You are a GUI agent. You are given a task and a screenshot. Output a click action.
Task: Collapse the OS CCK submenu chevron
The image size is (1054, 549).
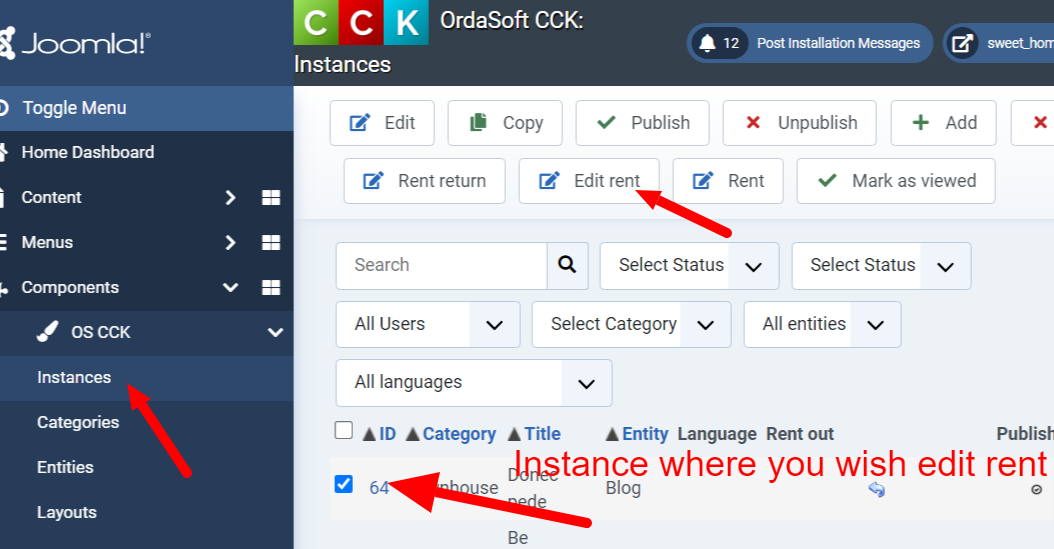[275, 332]
